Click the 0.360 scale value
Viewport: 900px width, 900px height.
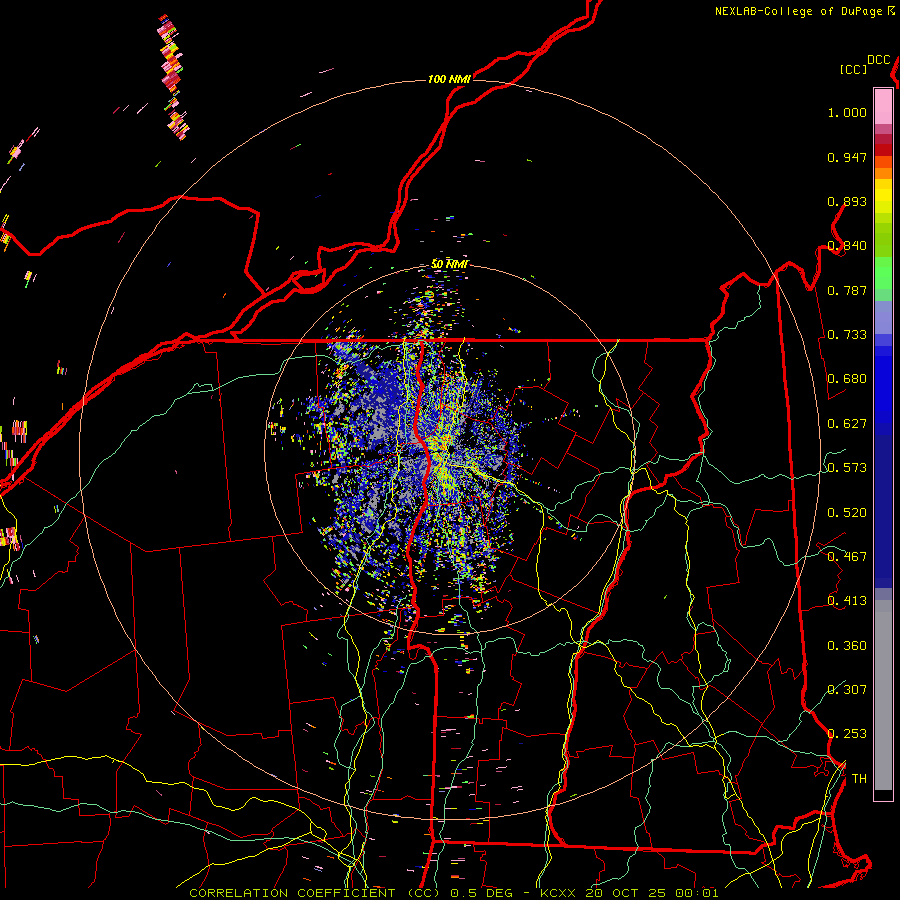(x=847, y=646)
